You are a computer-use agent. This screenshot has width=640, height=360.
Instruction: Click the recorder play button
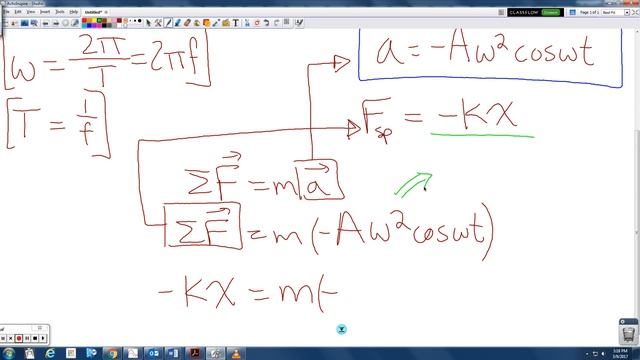click(43, 338)
